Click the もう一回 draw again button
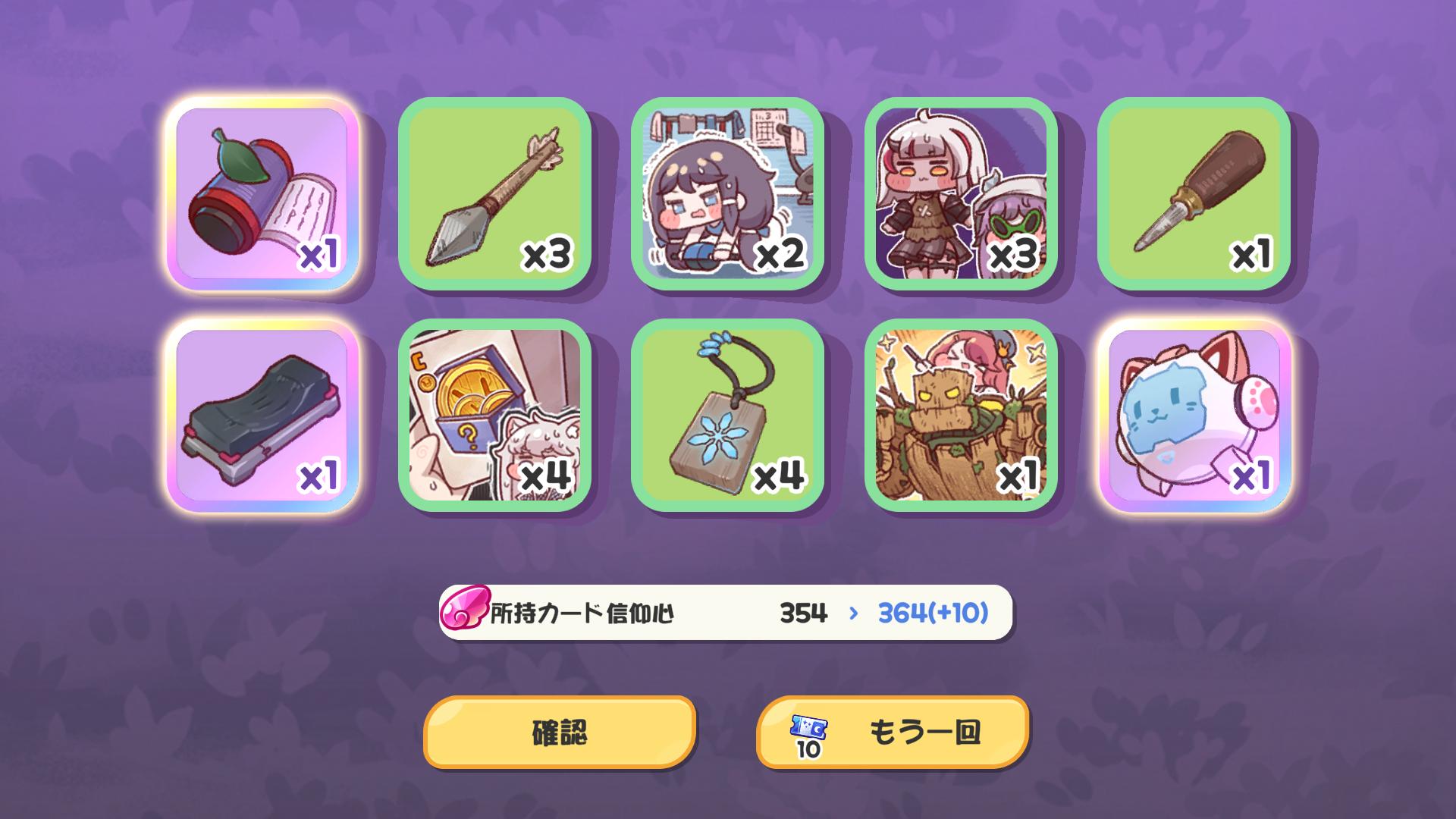Image resolution: width=1456 pixels, height=819 pixels. click(x=893, y=733)
